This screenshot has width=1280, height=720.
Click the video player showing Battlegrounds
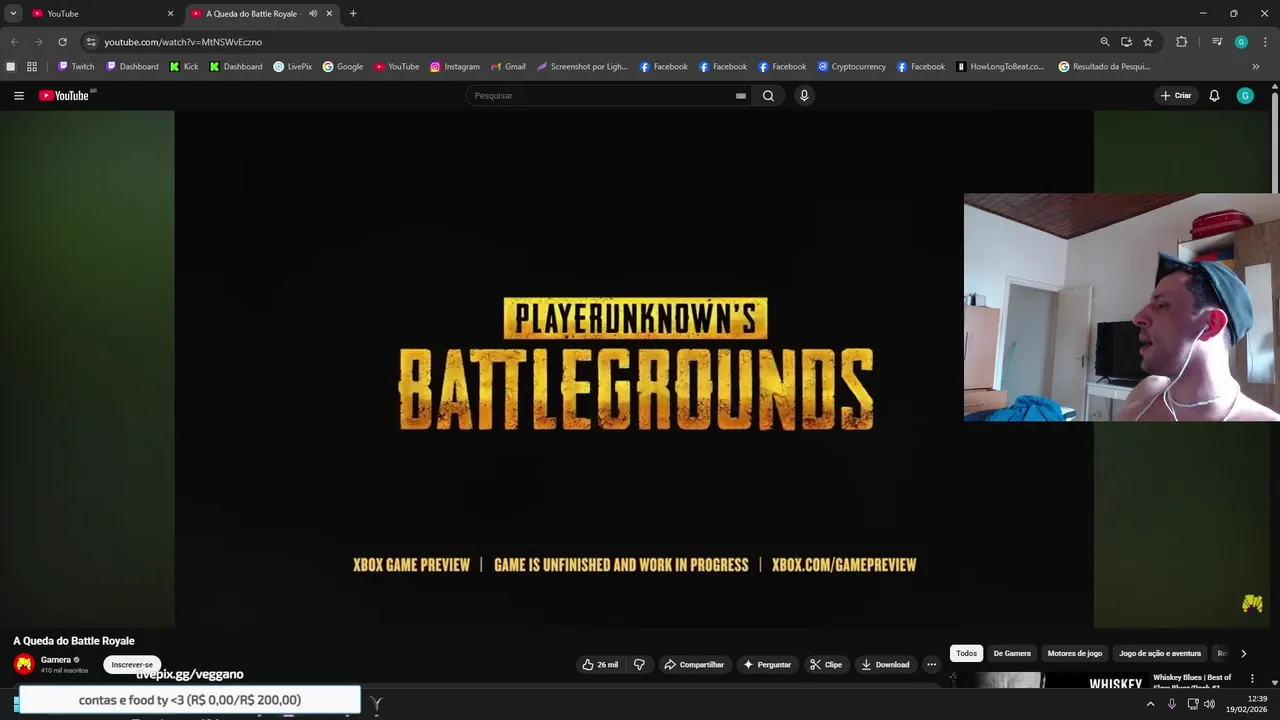click(x=634, y=368)
